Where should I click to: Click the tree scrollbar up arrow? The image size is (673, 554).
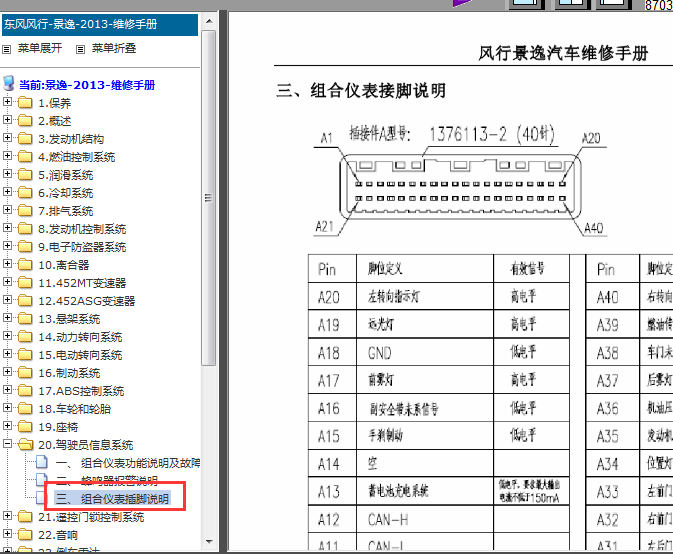pos(209,21)
